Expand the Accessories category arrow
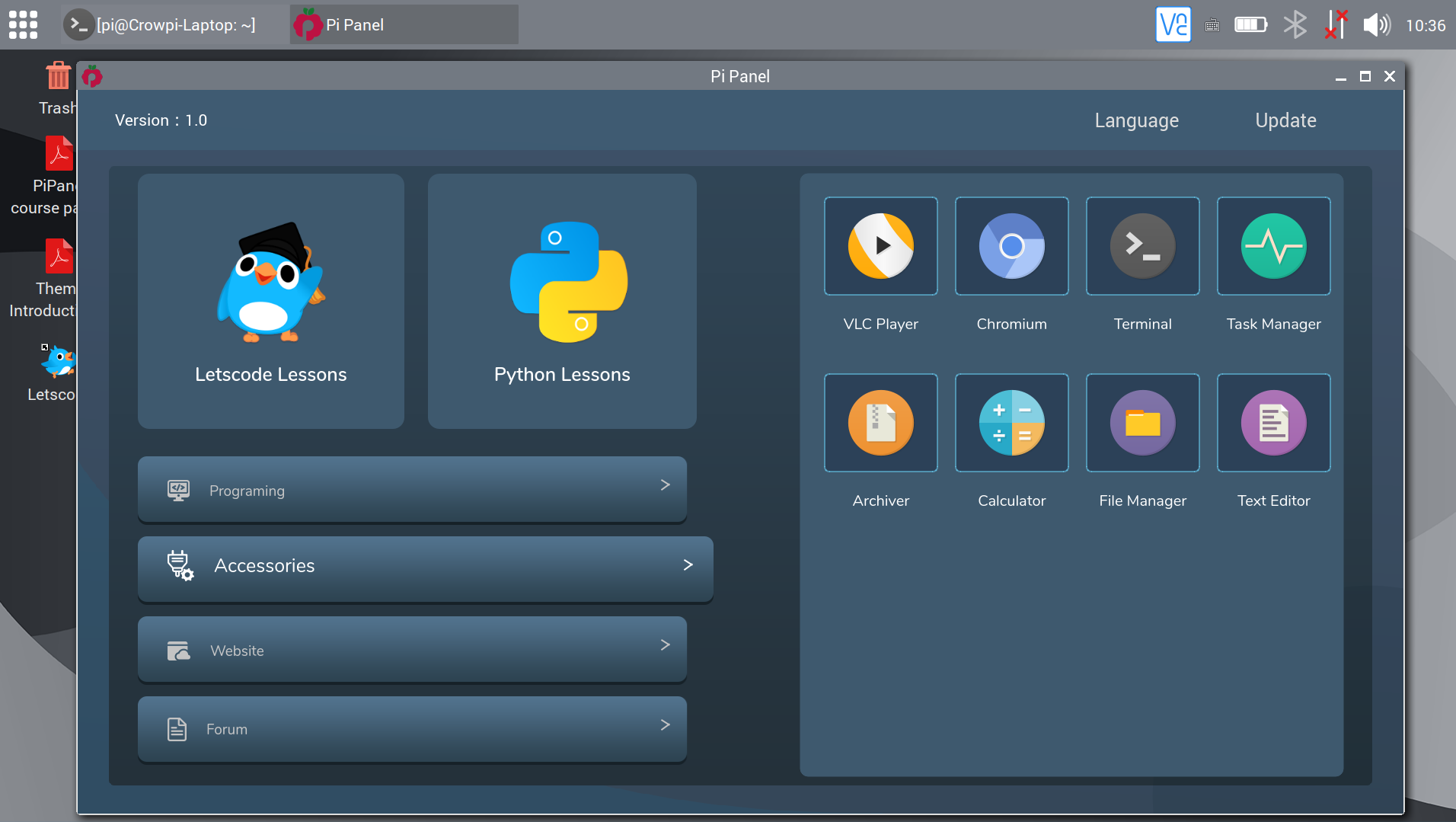 [688, 565]
